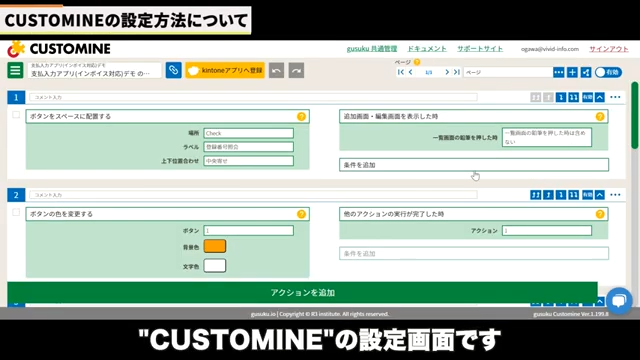
Task: Click the ボタンの色を変更する action header
Action: pyautogui.click(x=167, y=214)
